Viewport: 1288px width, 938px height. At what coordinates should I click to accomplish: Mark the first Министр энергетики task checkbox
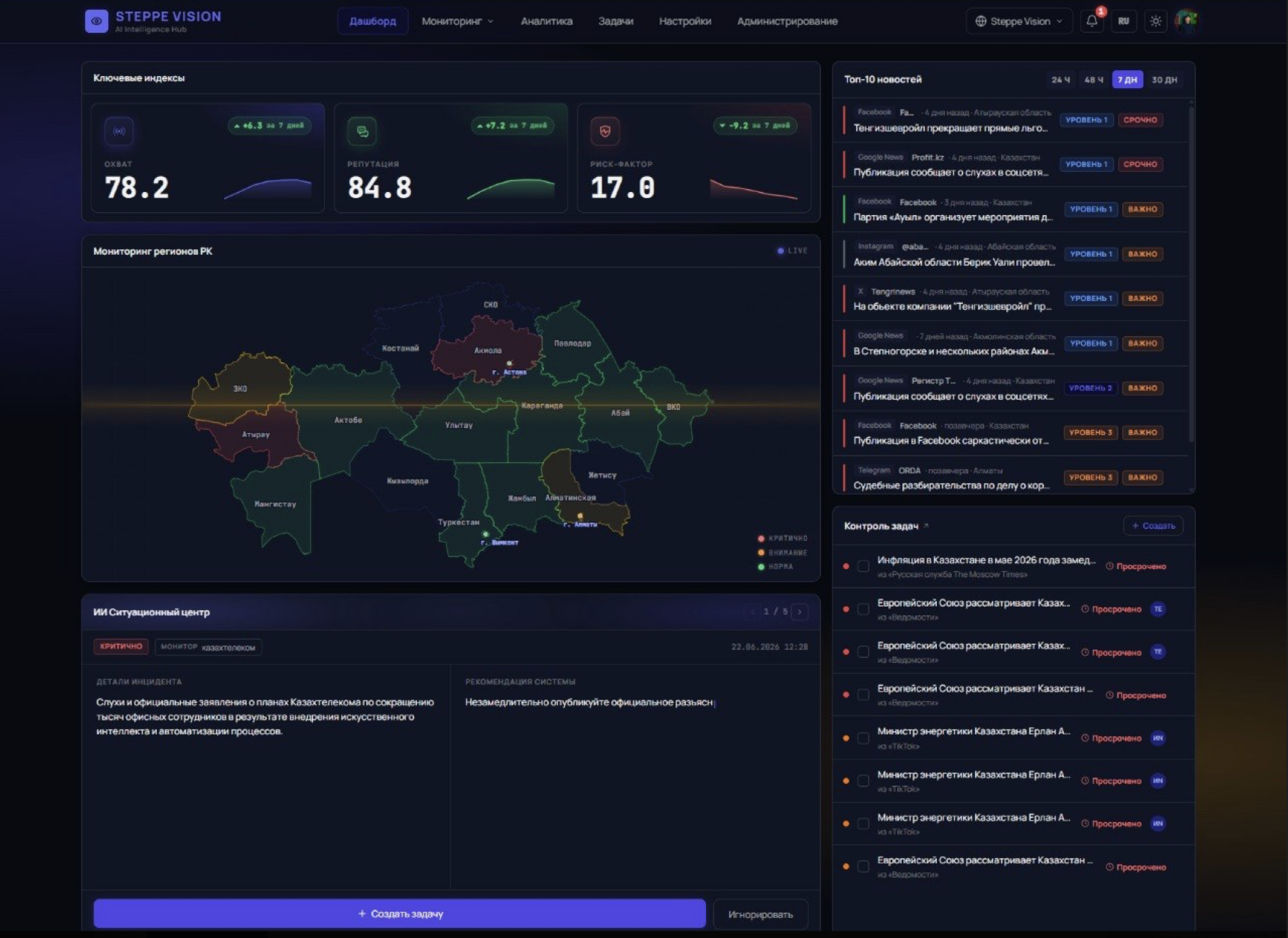(864, 738)
